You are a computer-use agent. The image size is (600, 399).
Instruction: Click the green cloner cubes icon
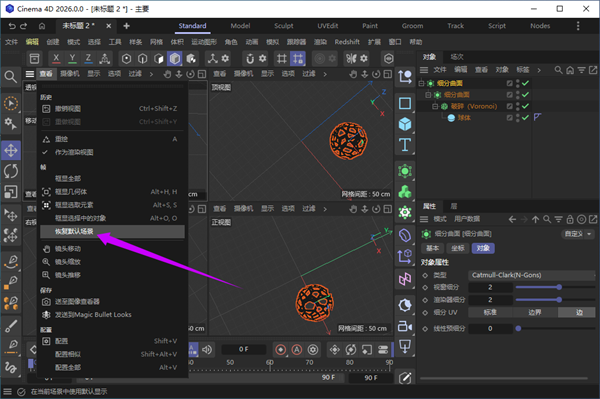coord(405,192)
